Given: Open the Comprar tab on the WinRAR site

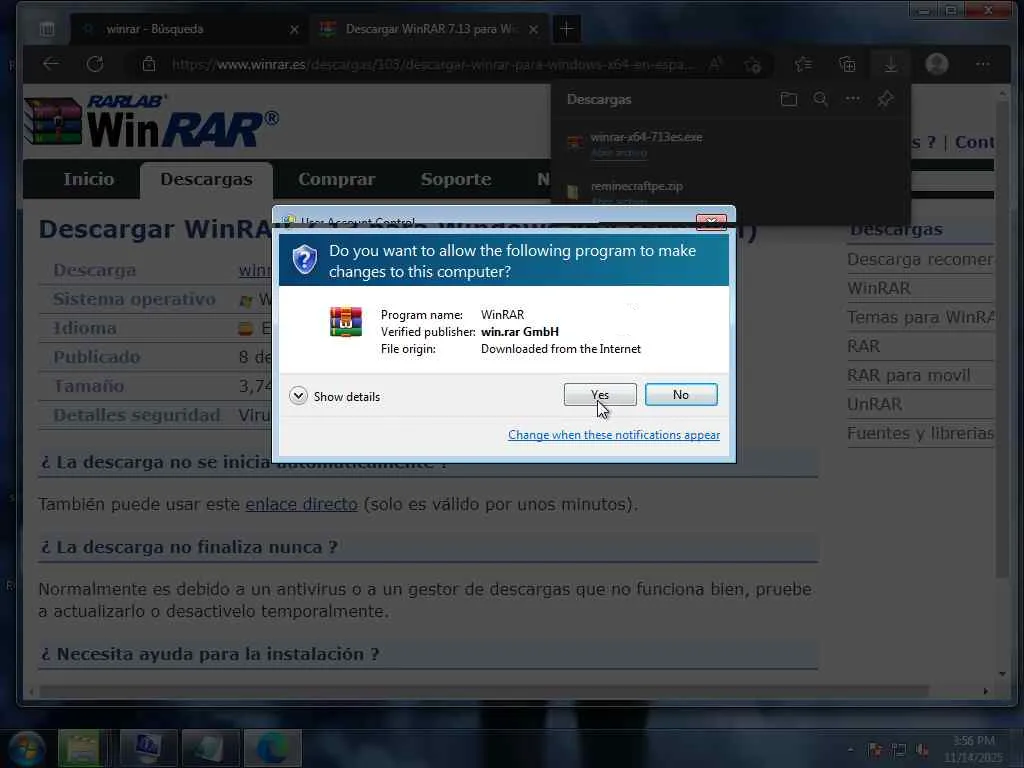Looking at the screenshot, I should coord(336,179).
